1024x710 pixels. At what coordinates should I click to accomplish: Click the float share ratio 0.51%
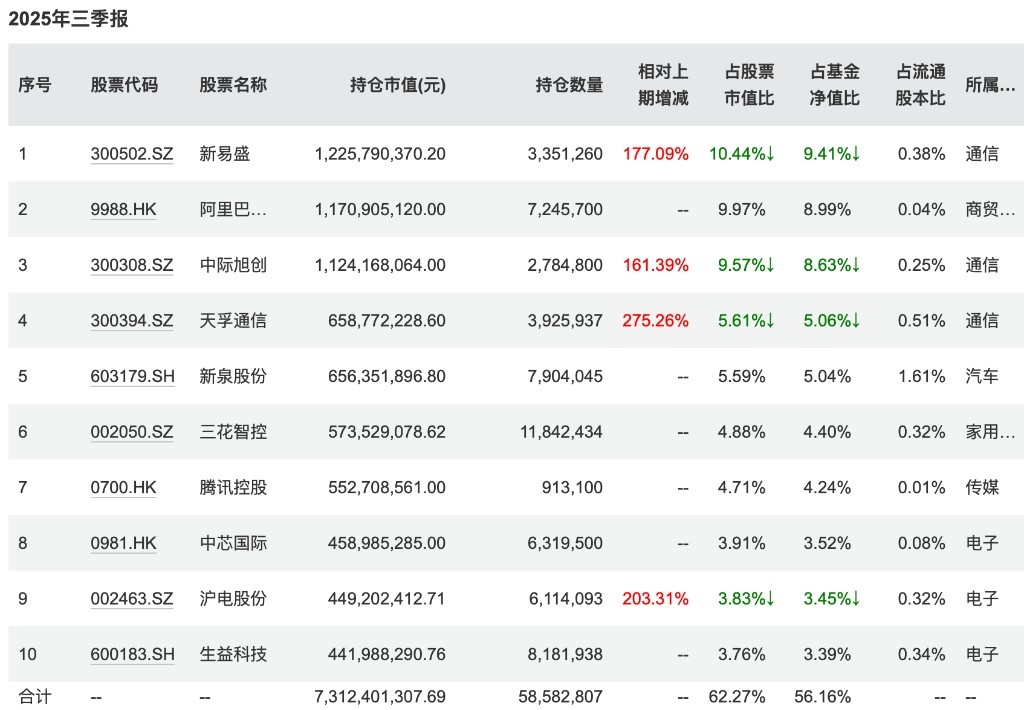921,321
